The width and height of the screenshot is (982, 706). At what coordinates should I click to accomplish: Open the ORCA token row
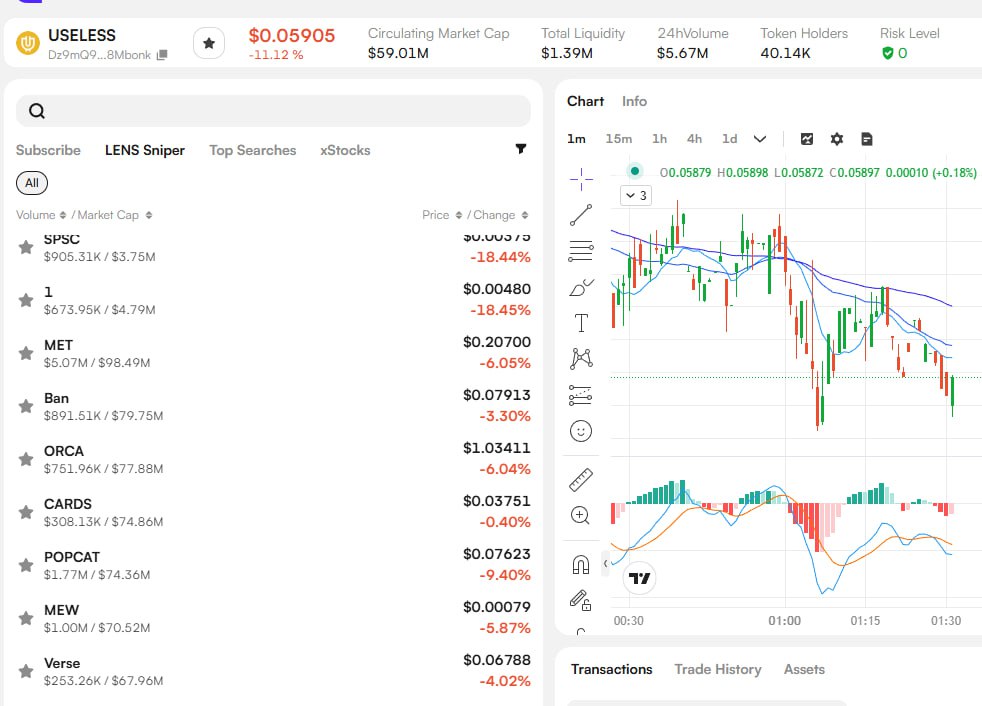273,459
